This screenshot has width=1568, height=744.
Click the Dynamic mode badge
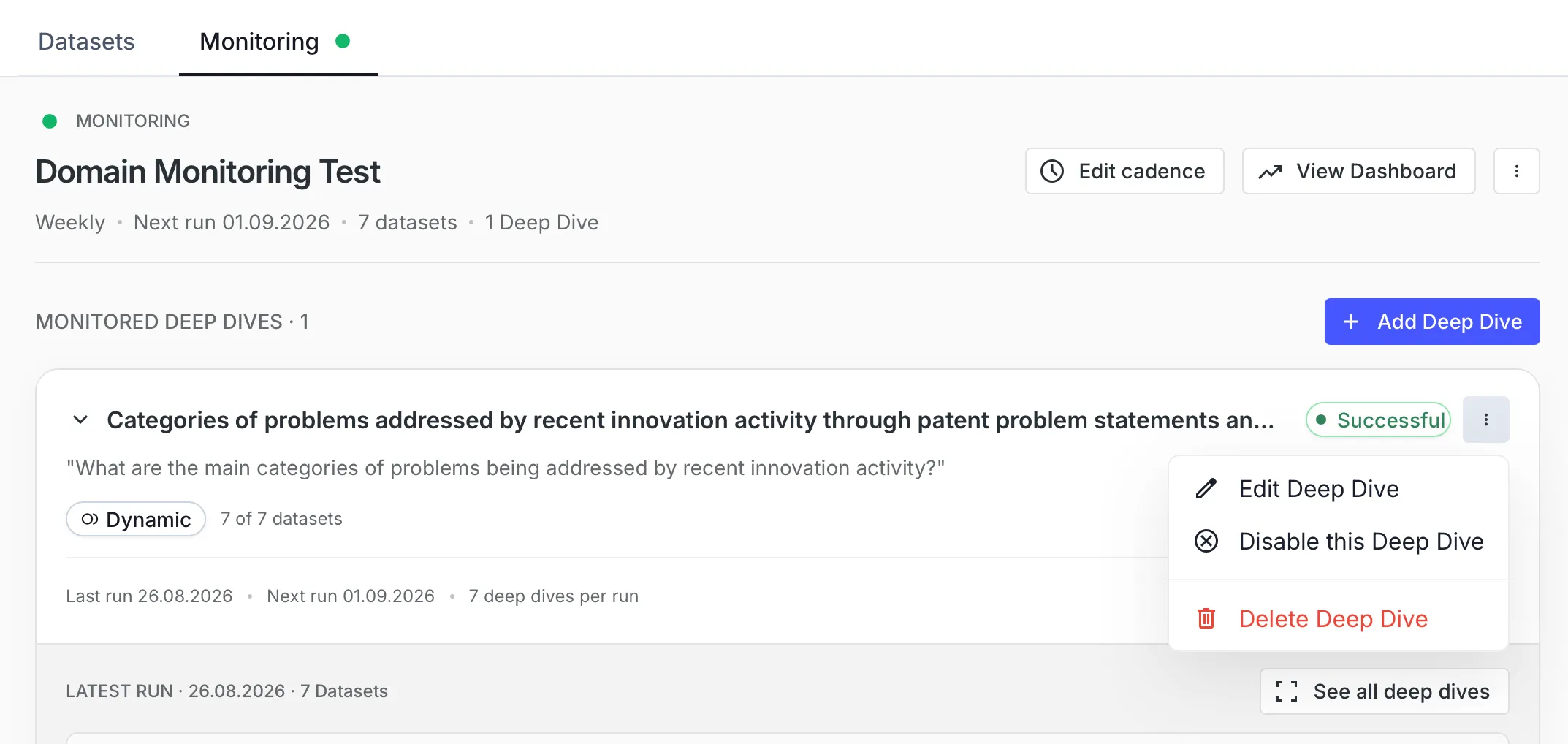tap(136, 519)
